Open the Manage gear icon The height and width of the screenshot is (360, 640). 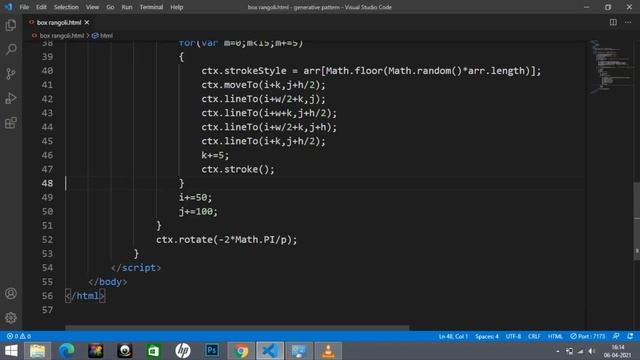tap(11, 318)
